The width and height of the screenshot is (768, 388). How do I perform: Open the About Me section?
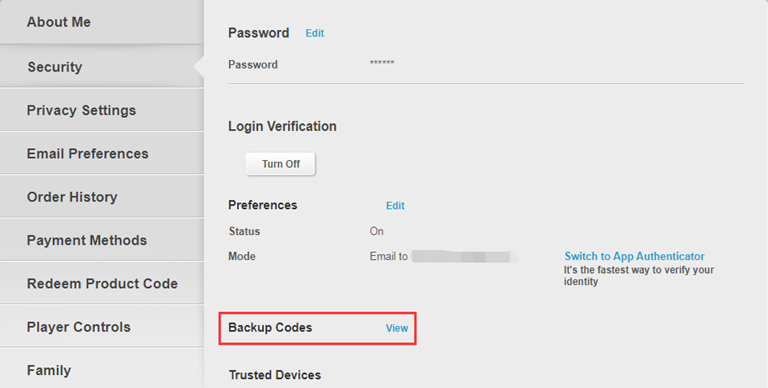[101, 22]
